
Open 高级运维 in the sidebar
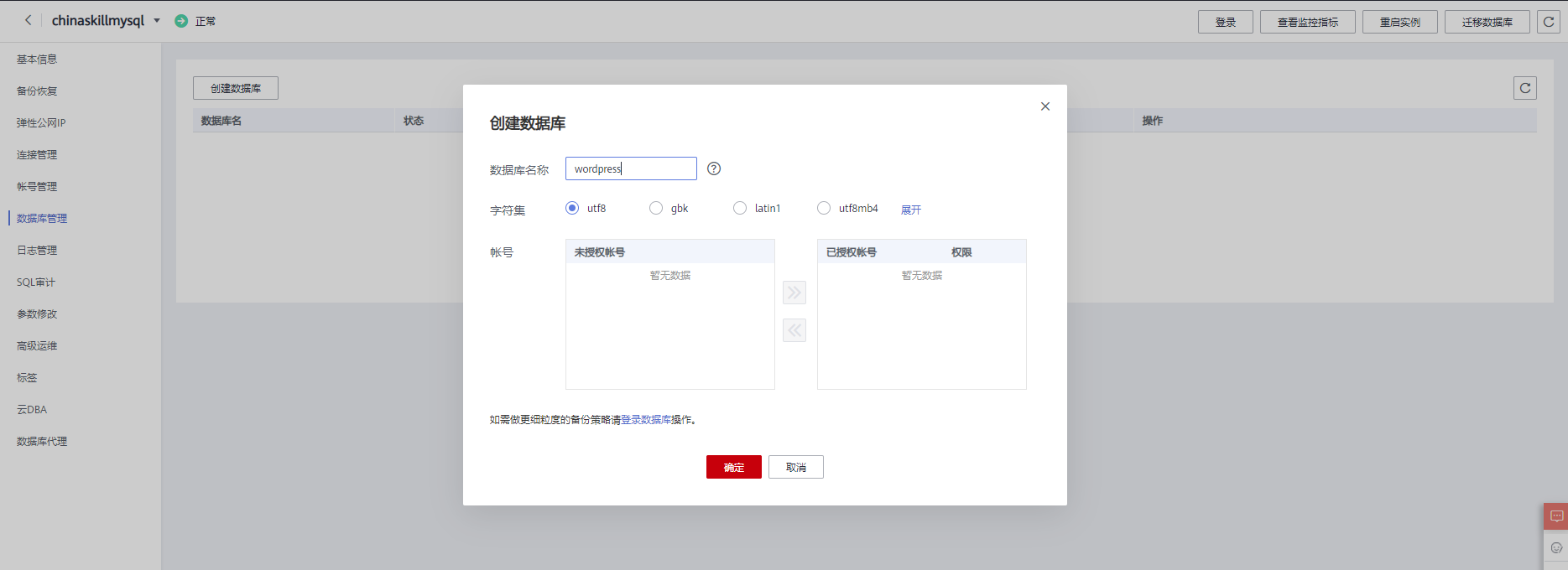pyautogui.click(x=37, y=346)
